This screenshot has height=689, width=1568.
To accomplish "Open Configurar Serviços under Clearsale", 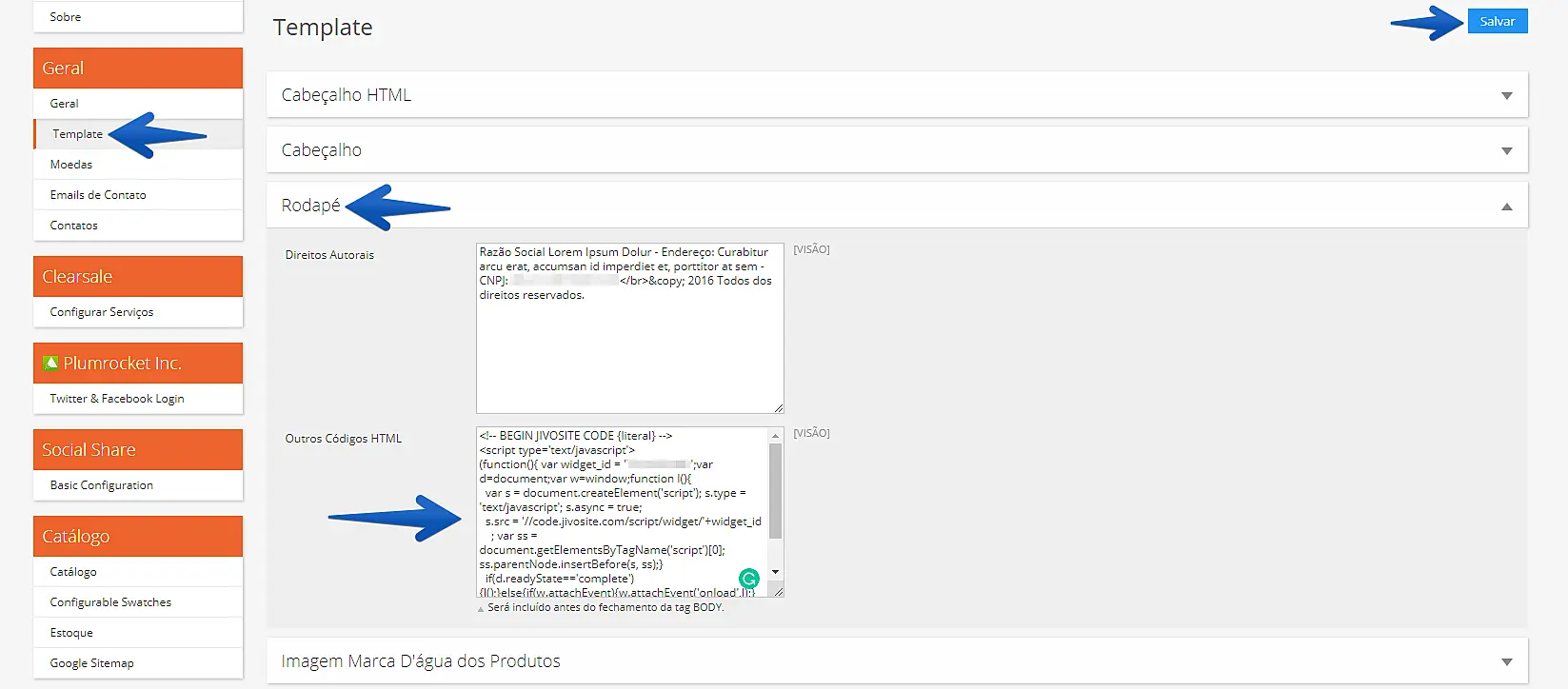I will [x=102, y=312].
